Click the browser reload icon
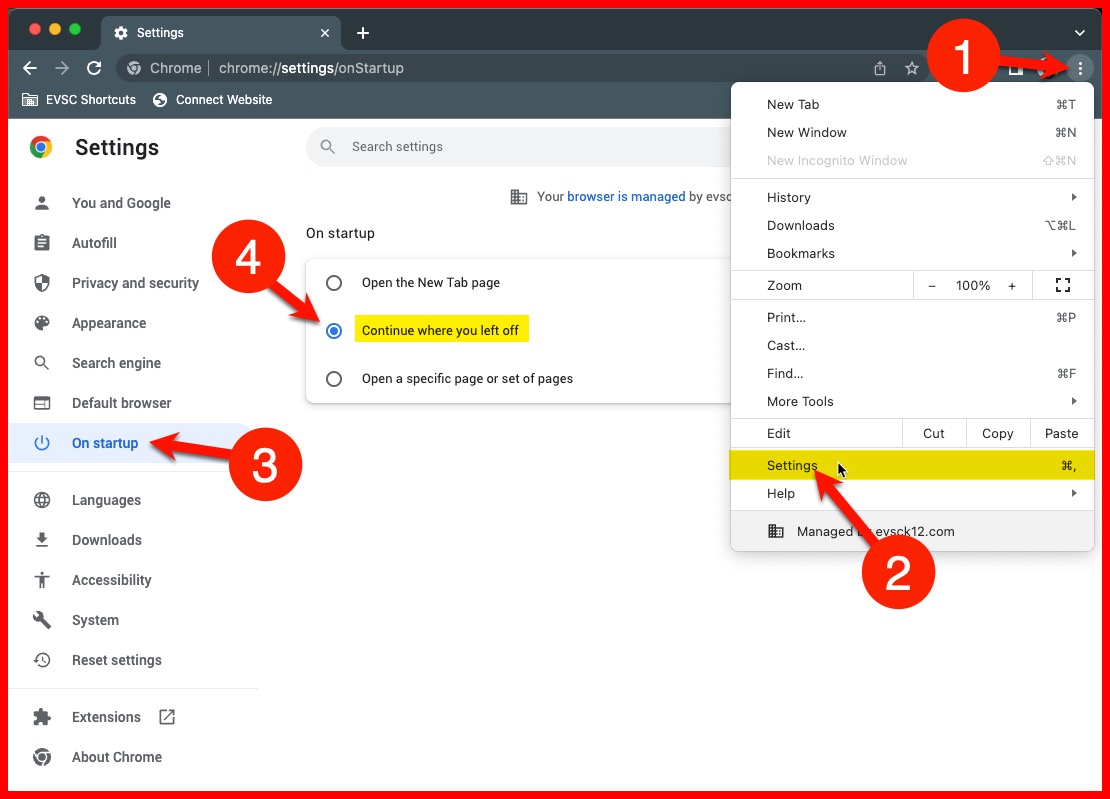This screenshot has height=799, width=1110. [x=94, y=68]
